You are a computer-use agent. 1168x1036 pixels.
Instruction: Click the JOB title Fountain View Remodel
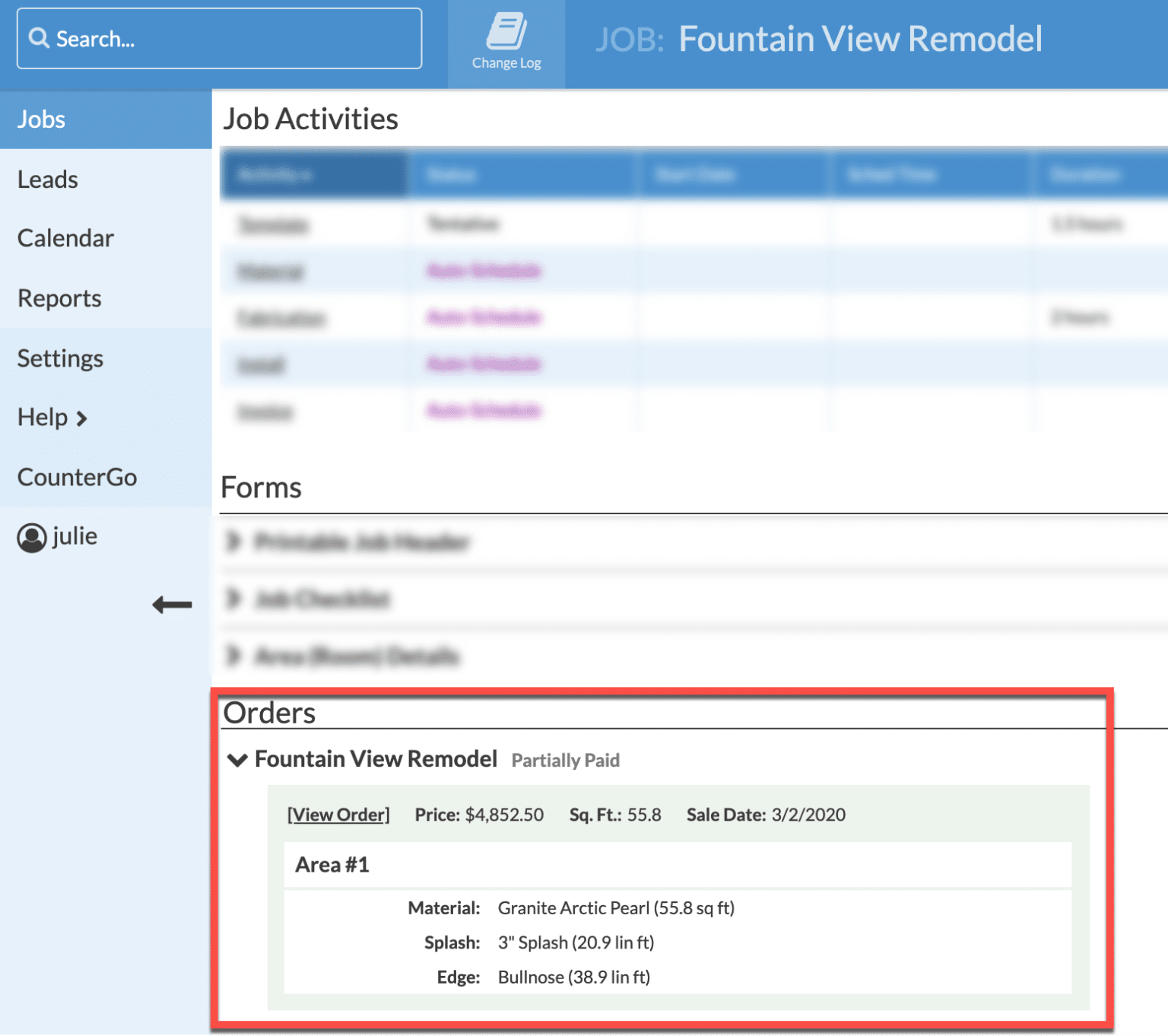point(860,38)
